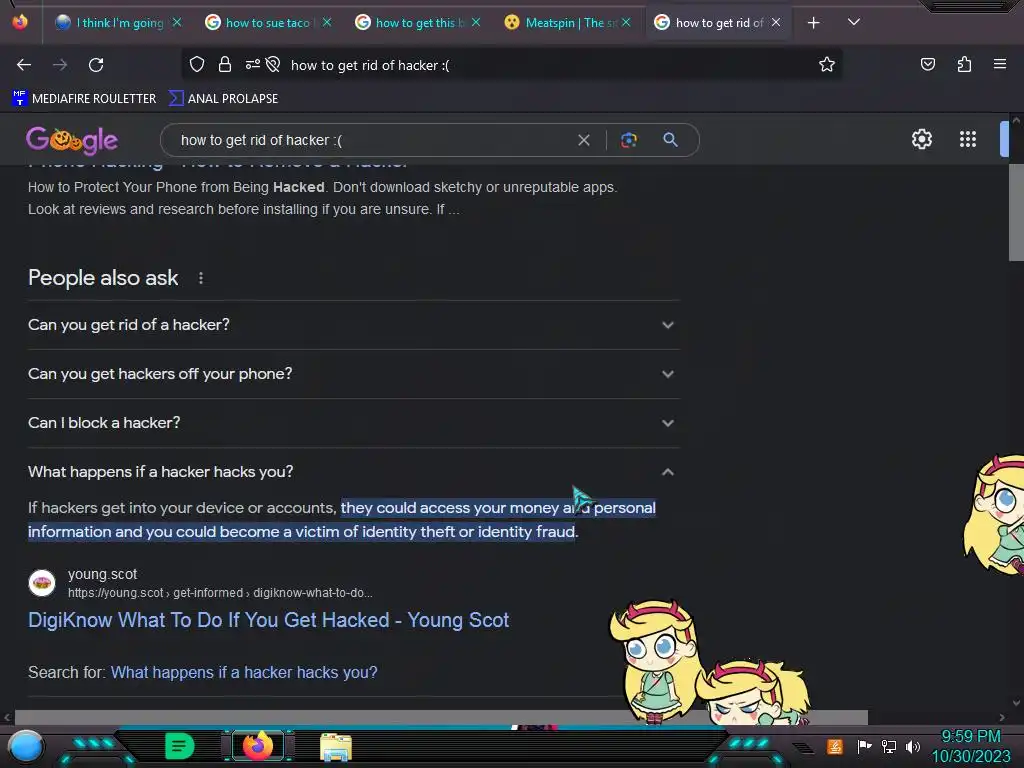This screenshot has width=1024, height=768.
Task: Search by image with Google Lens
Action: [x=628, y=140]
